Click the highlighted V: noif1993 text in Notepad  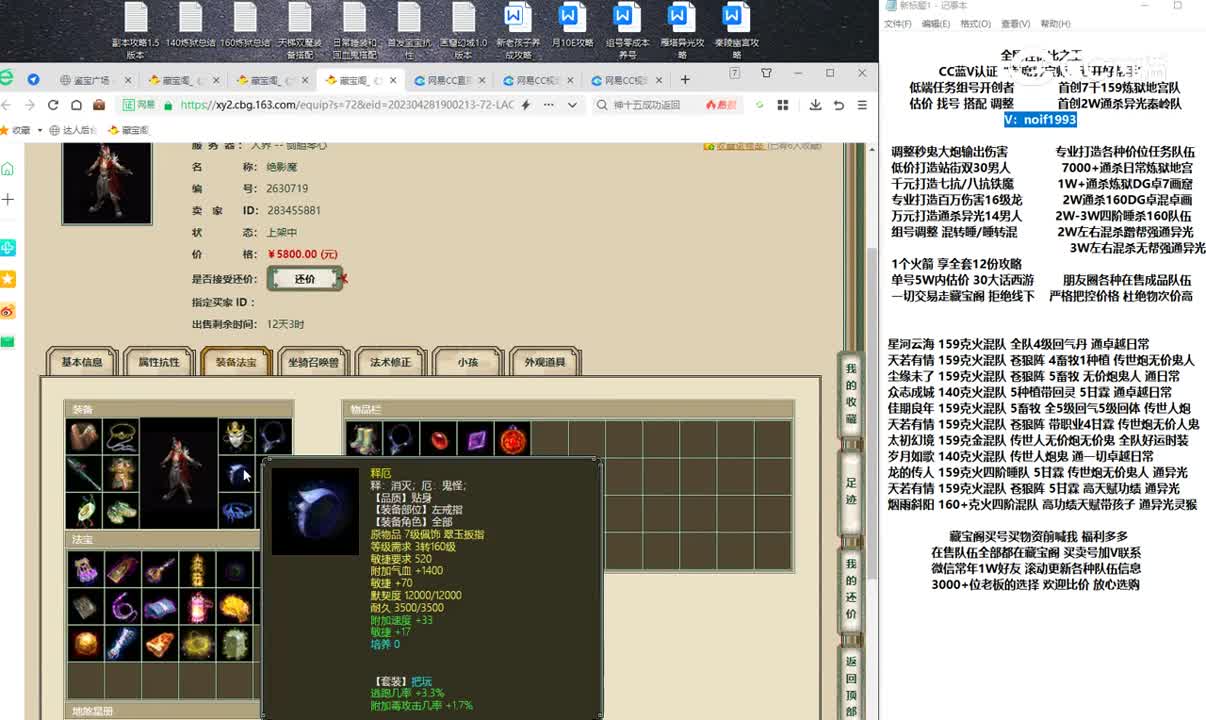1040,120
